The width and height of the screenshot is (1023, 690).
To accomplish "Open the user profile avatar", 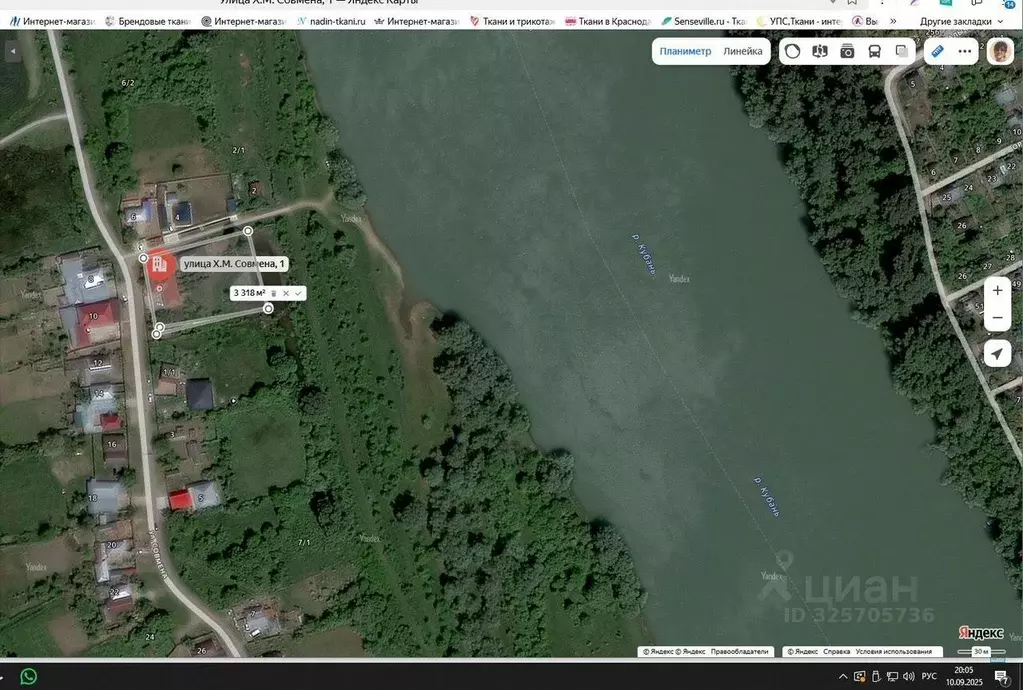I will click(x=1000, y=52).
